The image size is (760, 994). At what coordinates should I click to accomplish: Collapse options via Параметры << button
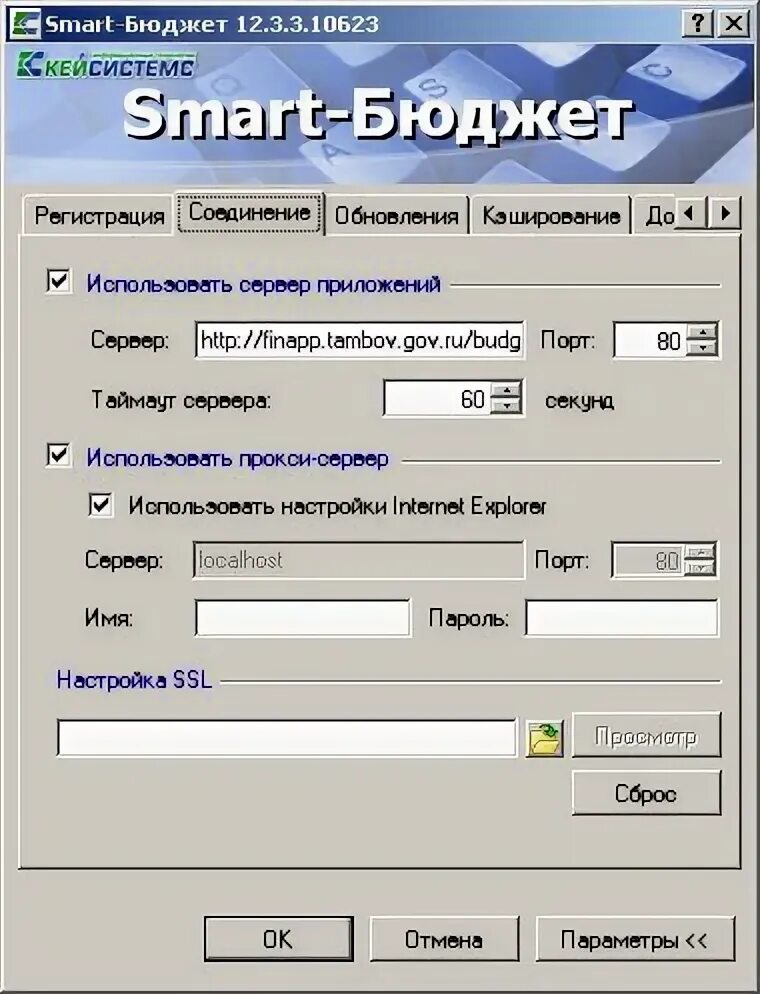click(634, 939)
